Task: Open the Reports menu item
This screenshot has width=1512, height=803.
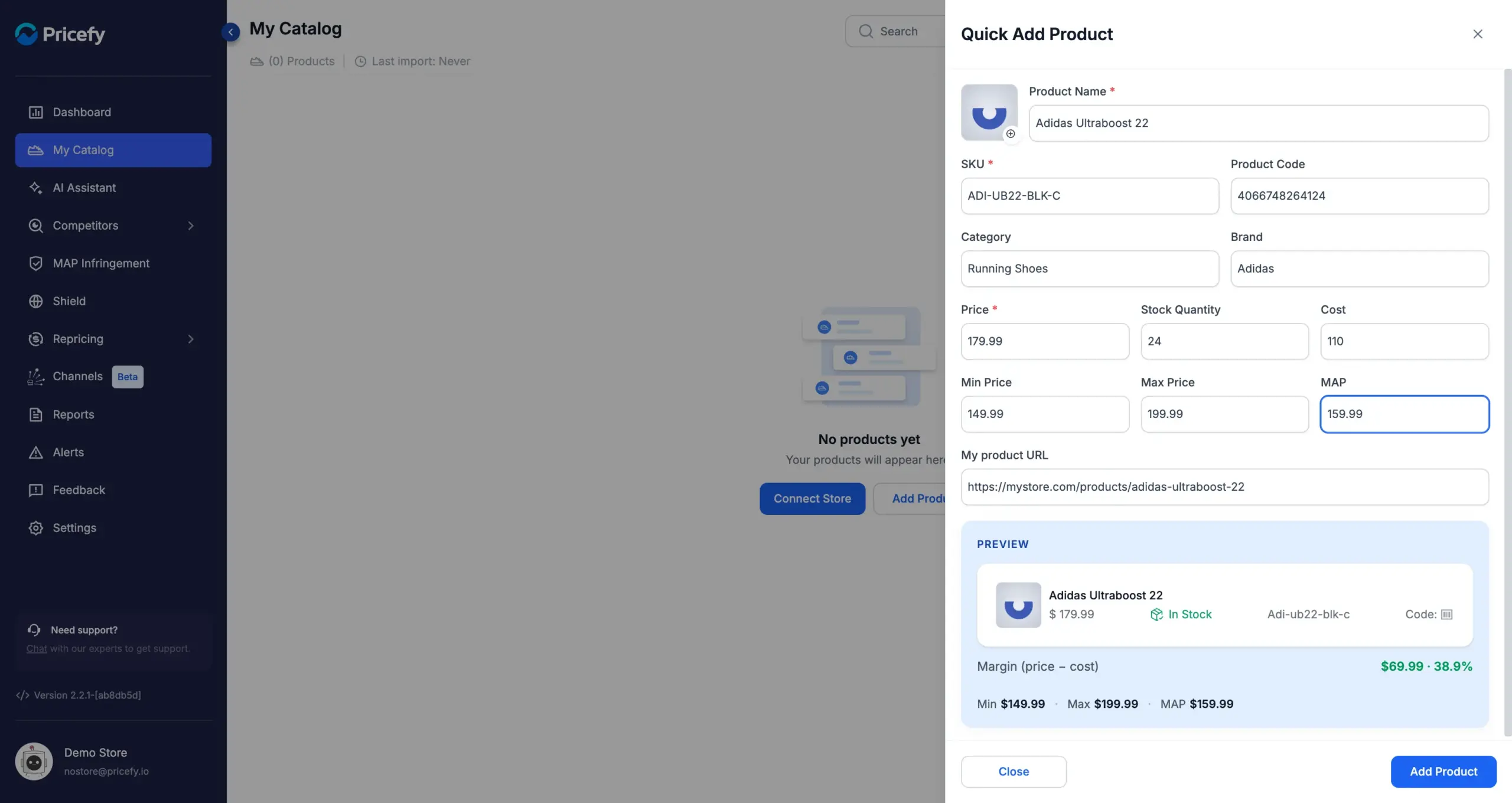Action: [113, 414]
